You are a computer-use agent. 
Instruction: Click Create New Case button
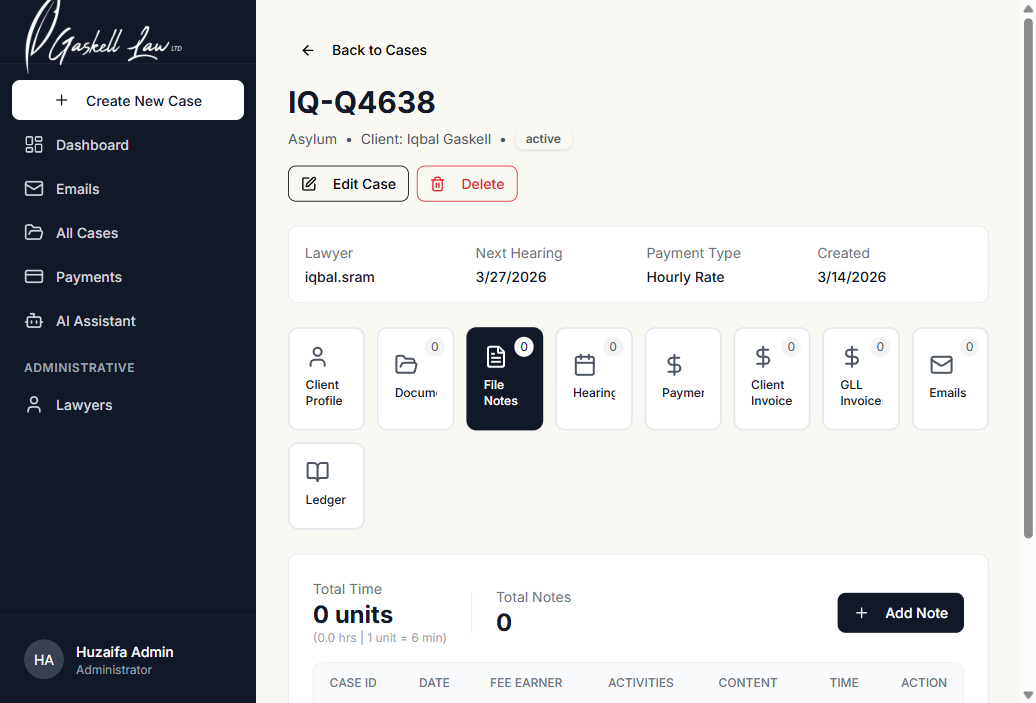tap(128, 100)
